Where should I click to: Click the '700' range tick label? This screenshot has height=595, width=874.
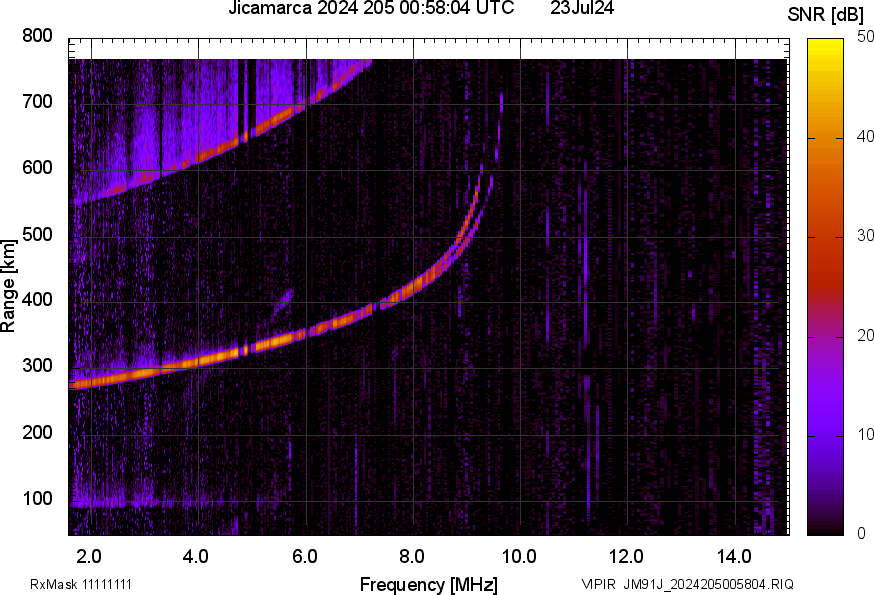click(37, 101)
